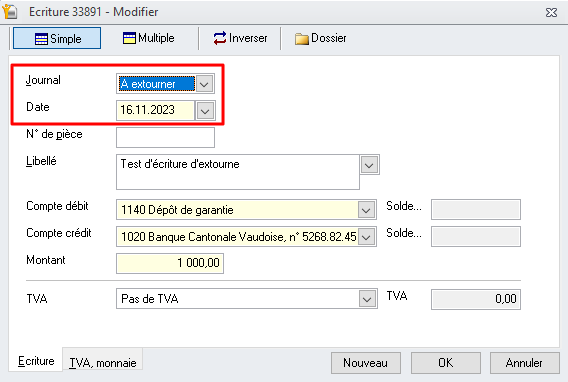The width and height of the screenshot is (568, 382).
Task: Confirm with the OK button
Action: click(446, 363)
